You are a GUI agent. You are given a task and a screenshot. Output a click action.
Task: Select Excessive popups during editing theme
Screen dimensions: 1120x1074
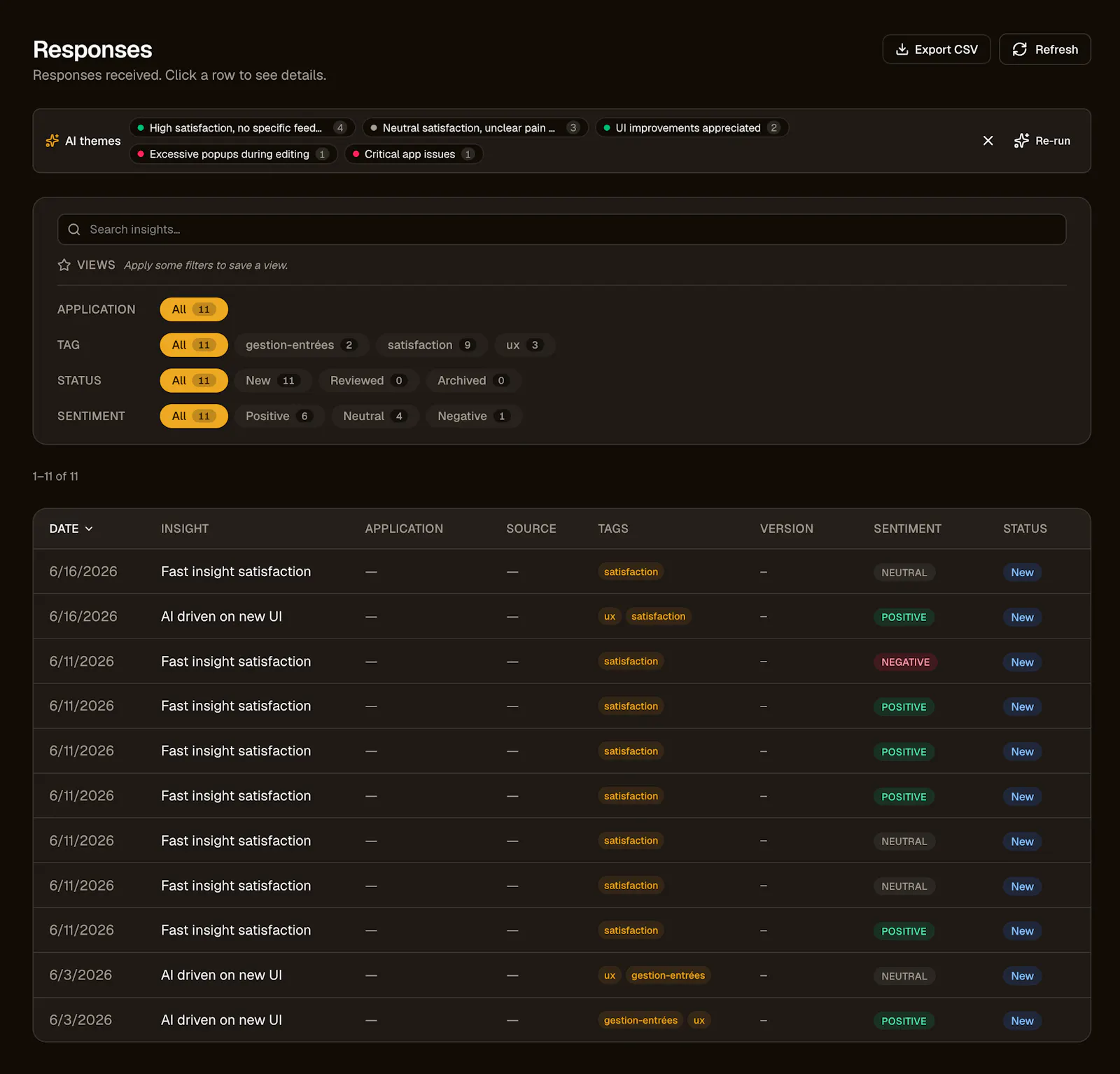(x=234, y=154)
